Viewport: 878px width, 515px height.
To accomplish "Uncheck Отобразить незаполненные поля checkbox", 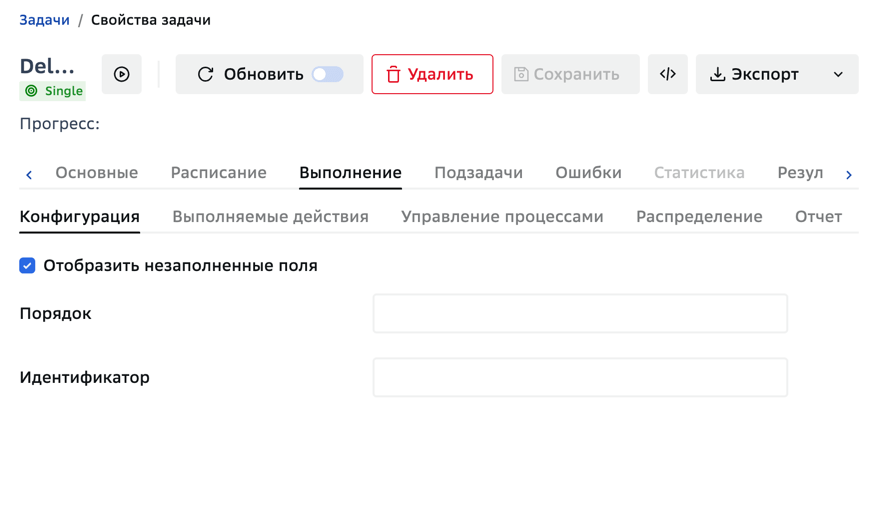I will [x=27, y=265].
